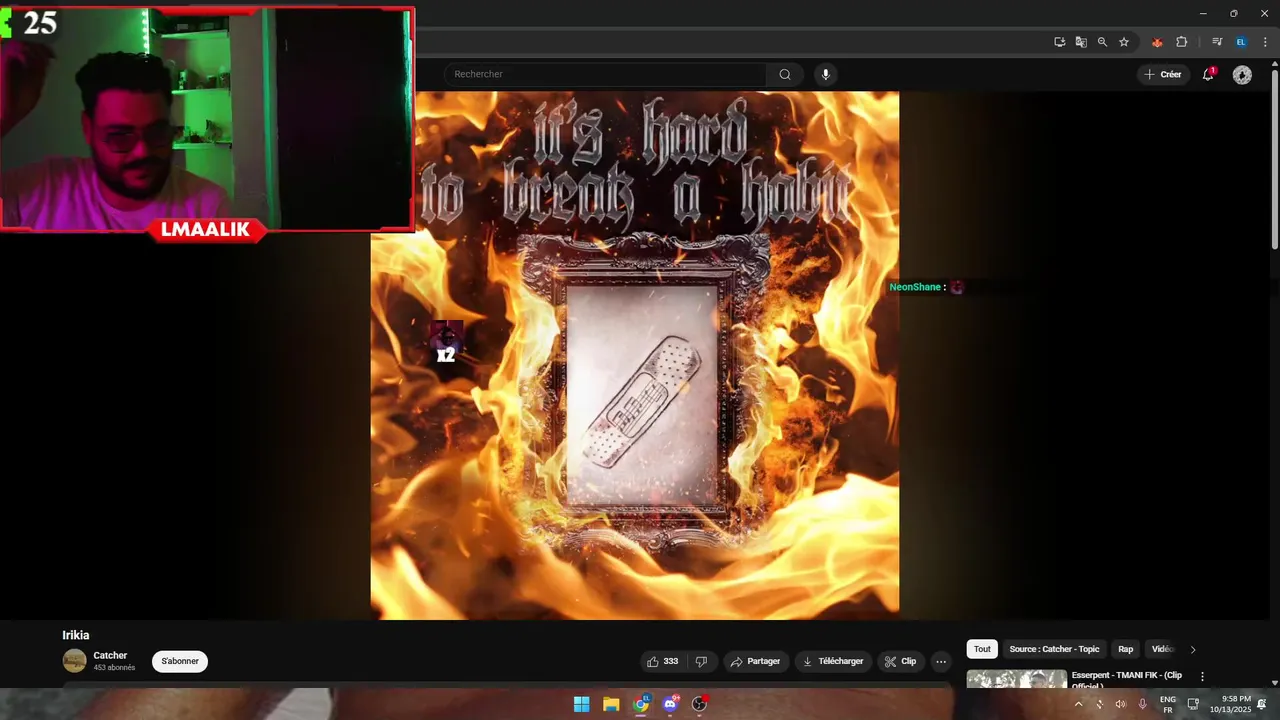Bookmark this page with the star icon
The image size is (1280, 720).
[1124, 42]
